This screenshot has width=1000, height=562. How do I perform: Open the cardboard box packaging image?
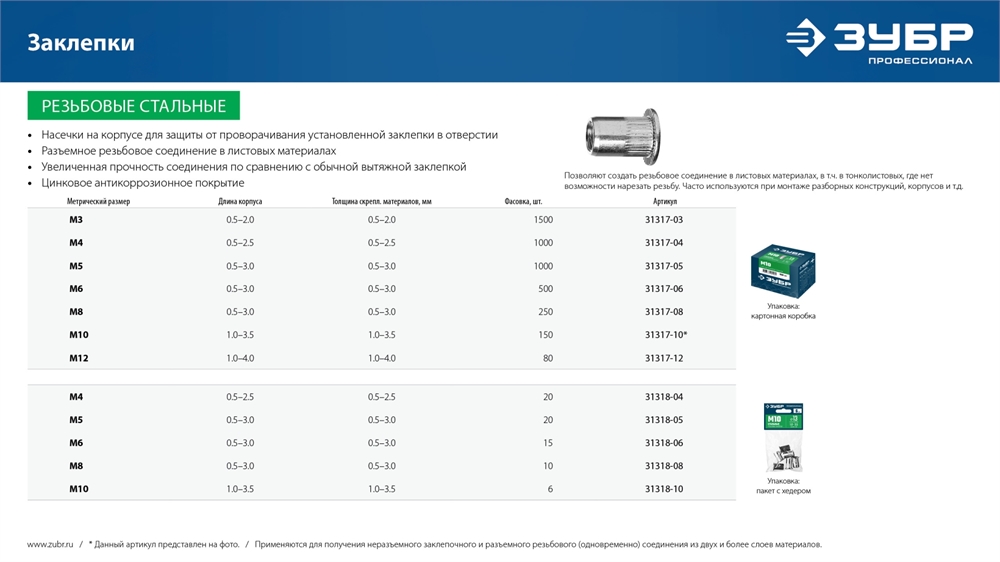784,269
